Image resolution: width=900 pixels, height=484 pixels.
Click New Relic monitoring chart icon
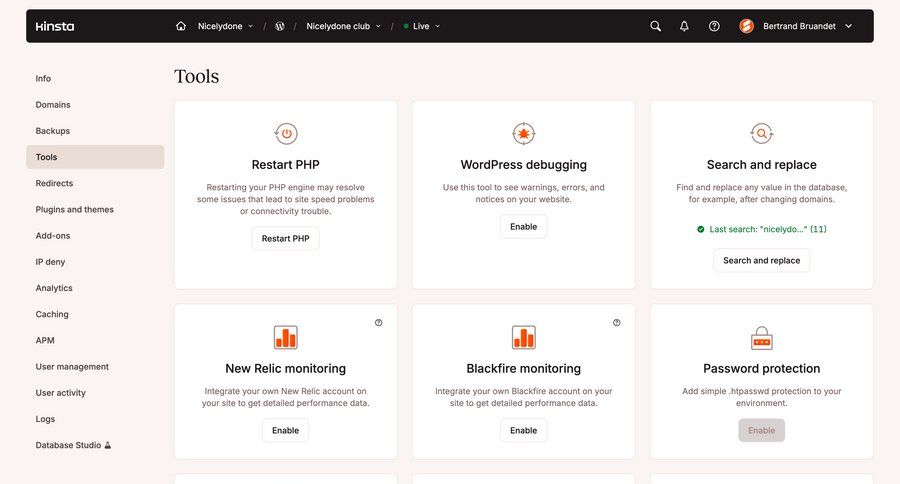click(x=286, y=338)
